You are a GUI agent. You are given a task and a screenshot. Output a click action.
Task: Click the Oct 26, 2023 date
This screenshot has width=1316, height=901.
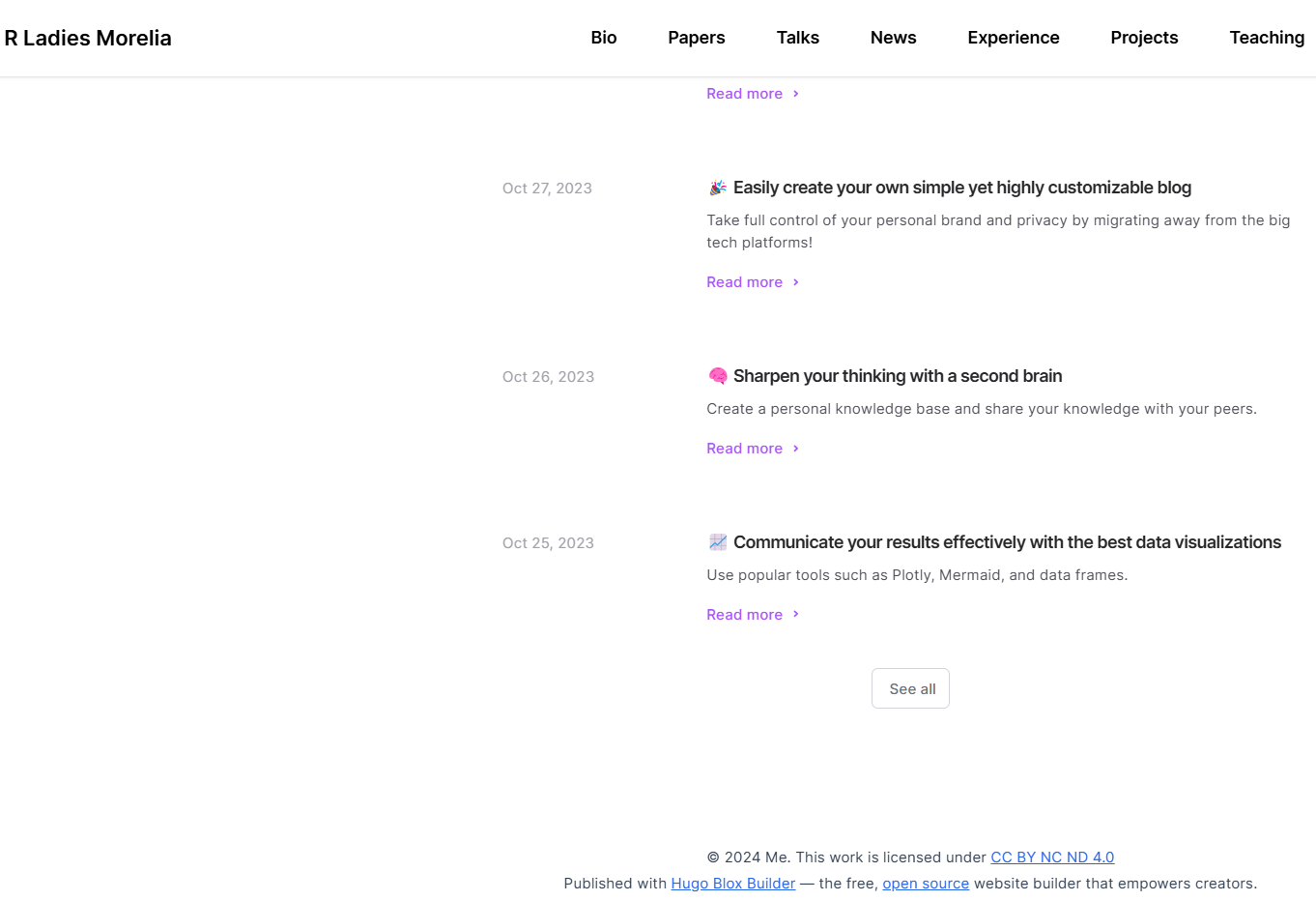pos(548,377)
